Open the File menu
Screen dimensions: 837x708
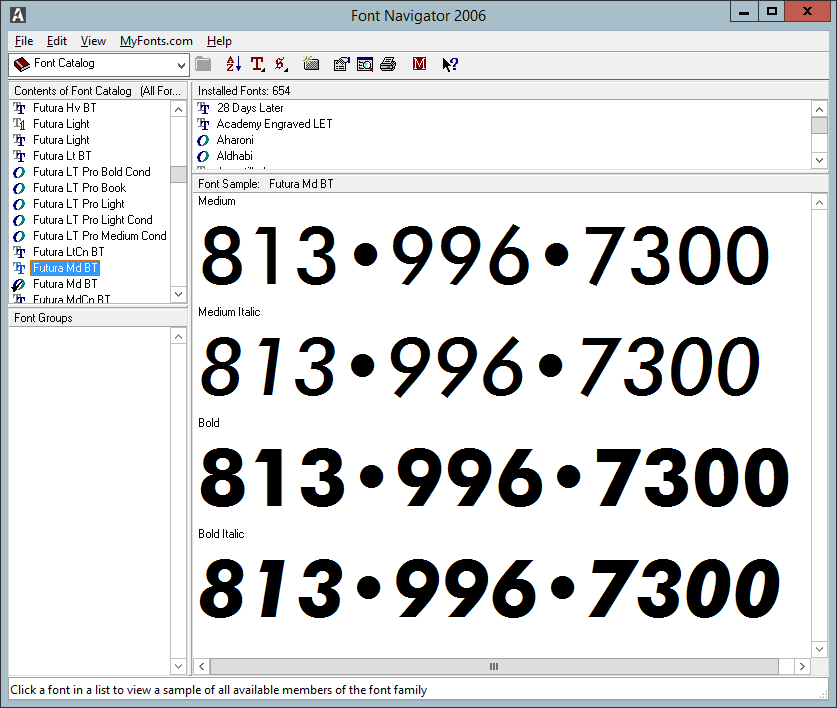pos(24,41)
